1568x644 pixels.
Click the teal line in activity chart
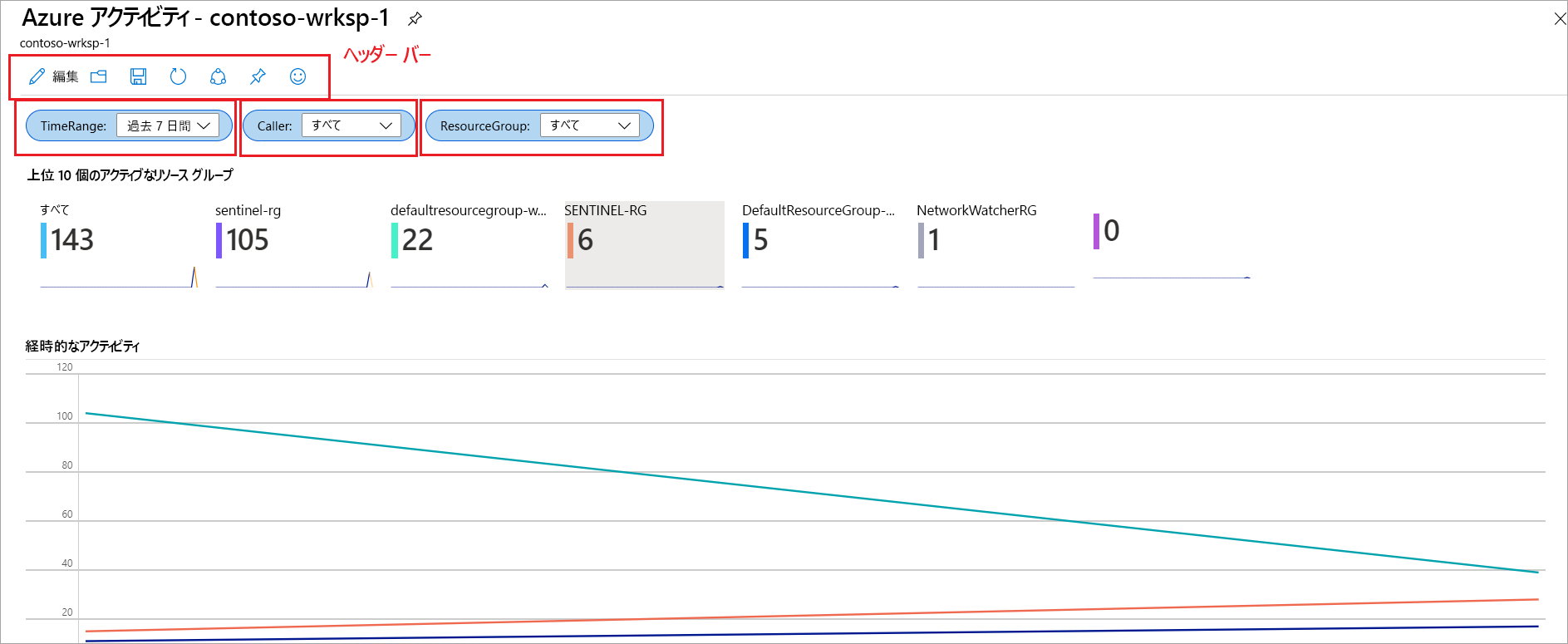tap(812, 493)
